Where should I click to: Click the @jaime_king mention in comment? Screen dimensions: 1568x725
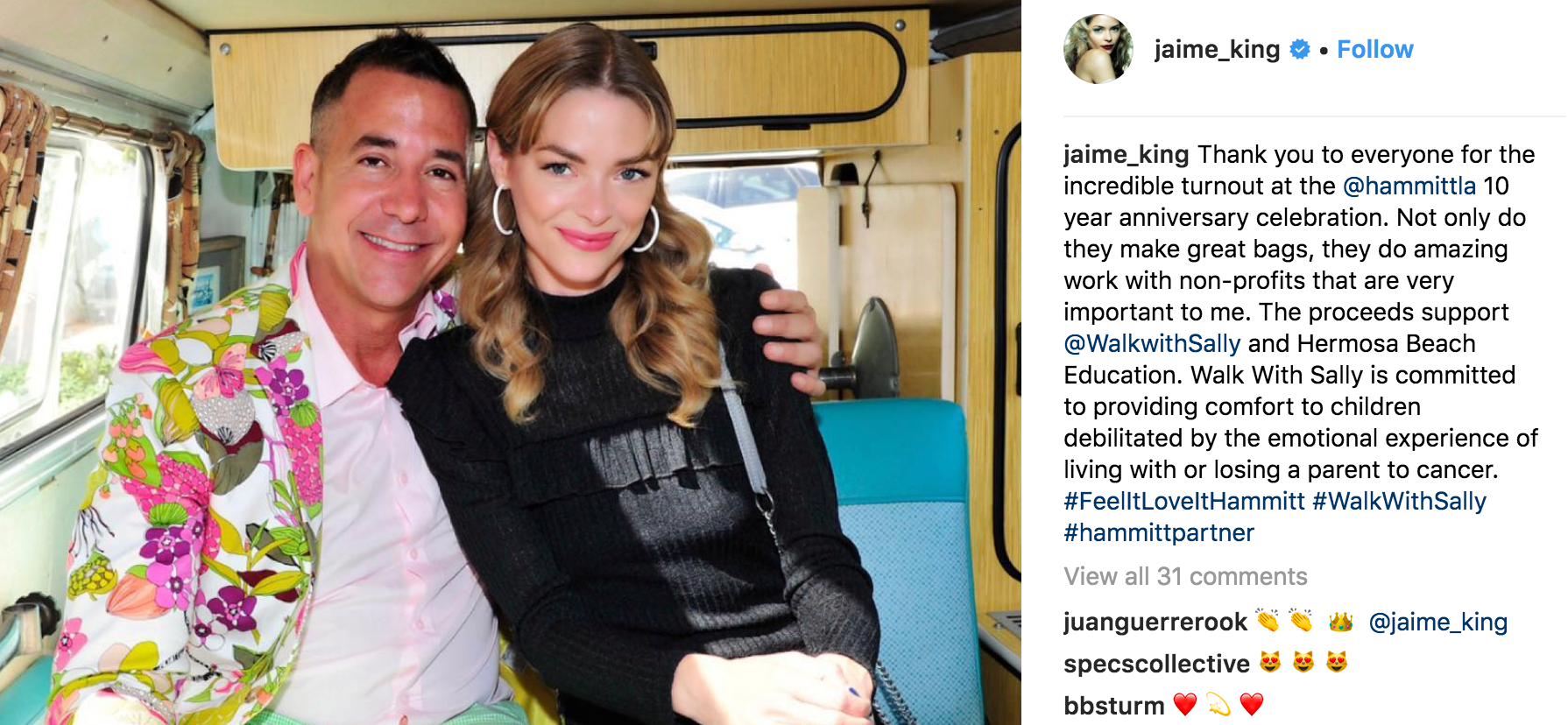1437,622
